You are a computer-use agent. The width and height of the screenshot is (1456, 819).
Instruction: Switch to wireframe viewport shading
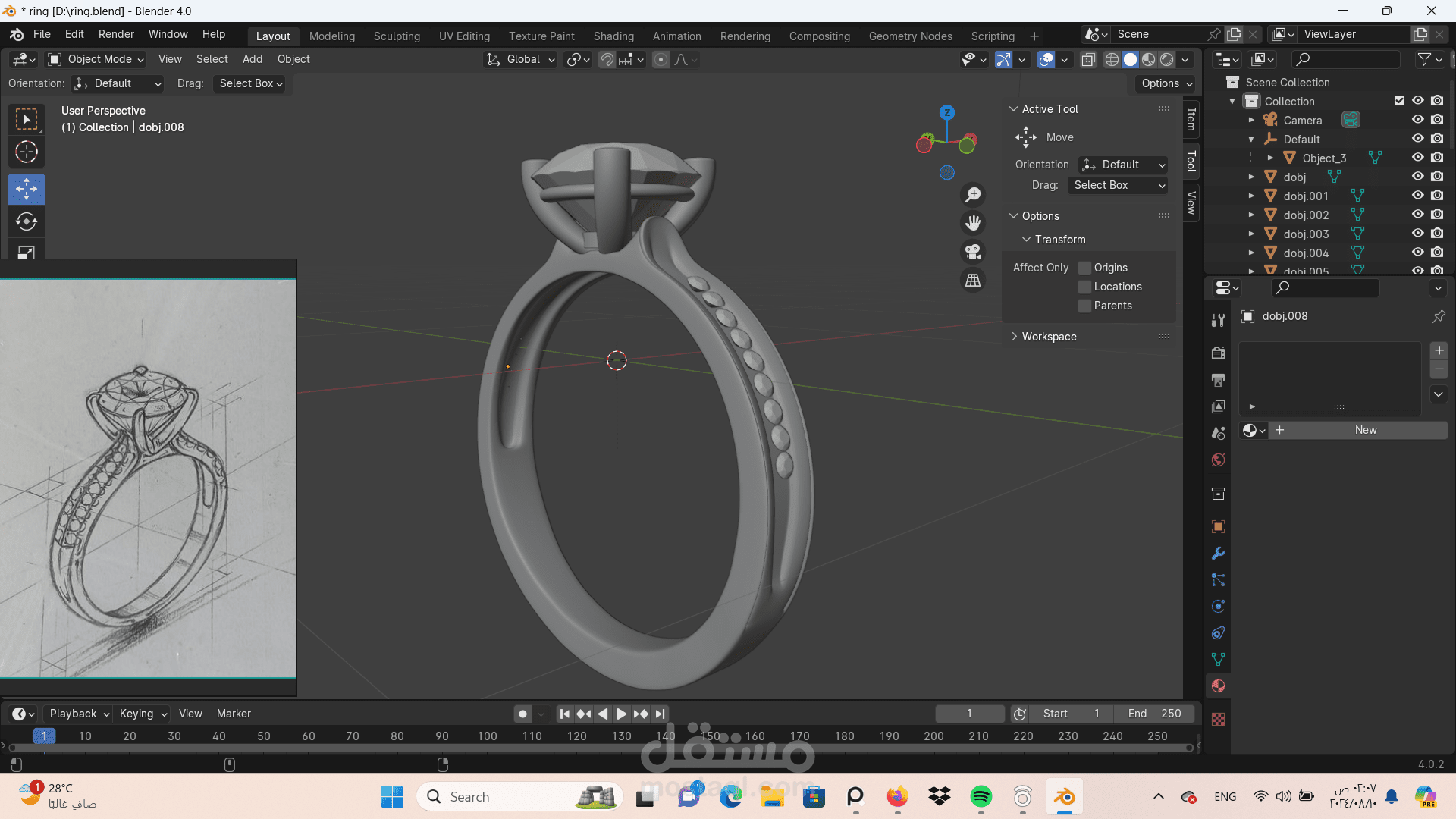(x=1112, y=59)
